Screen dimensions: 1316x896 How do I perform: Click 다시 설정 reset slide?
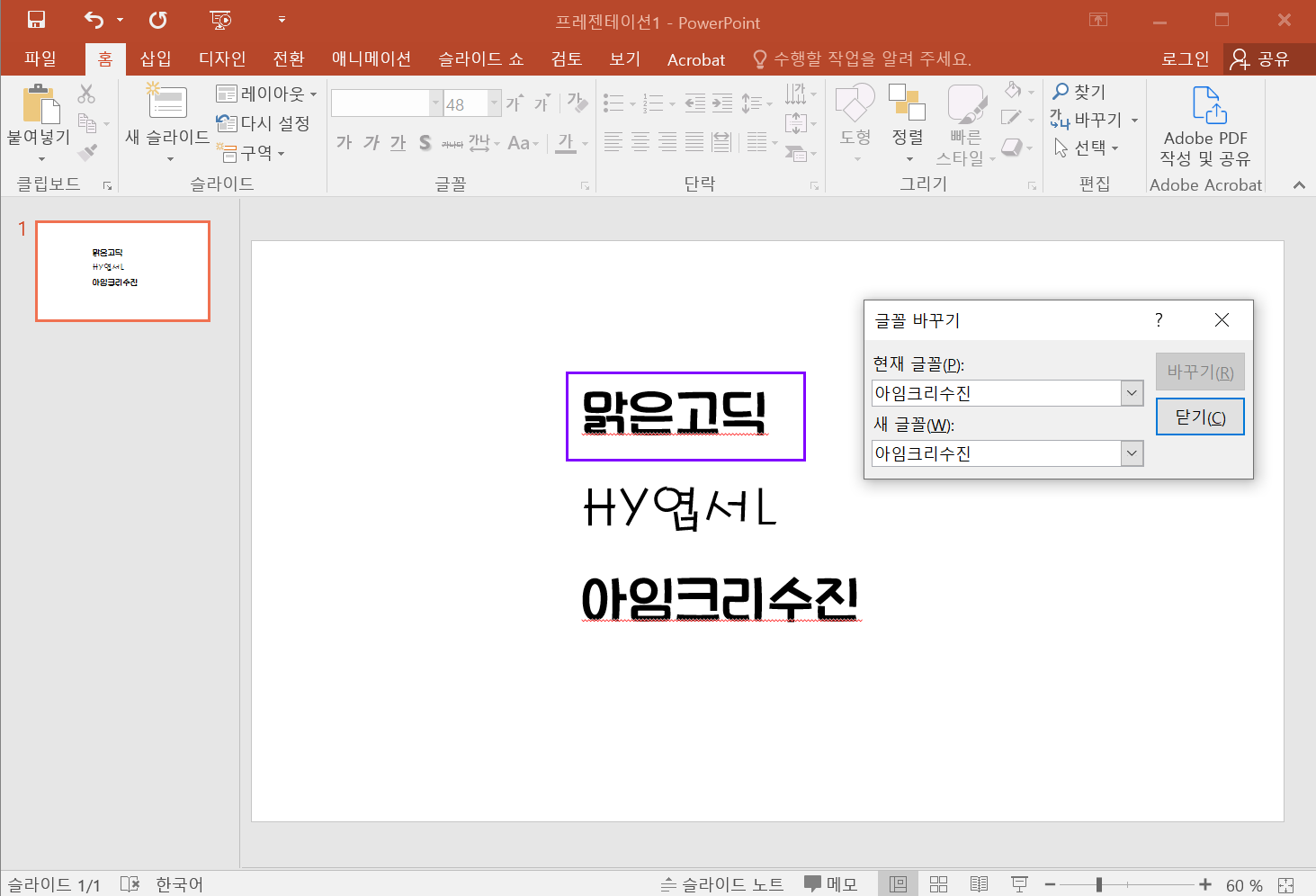click(264, 123)
